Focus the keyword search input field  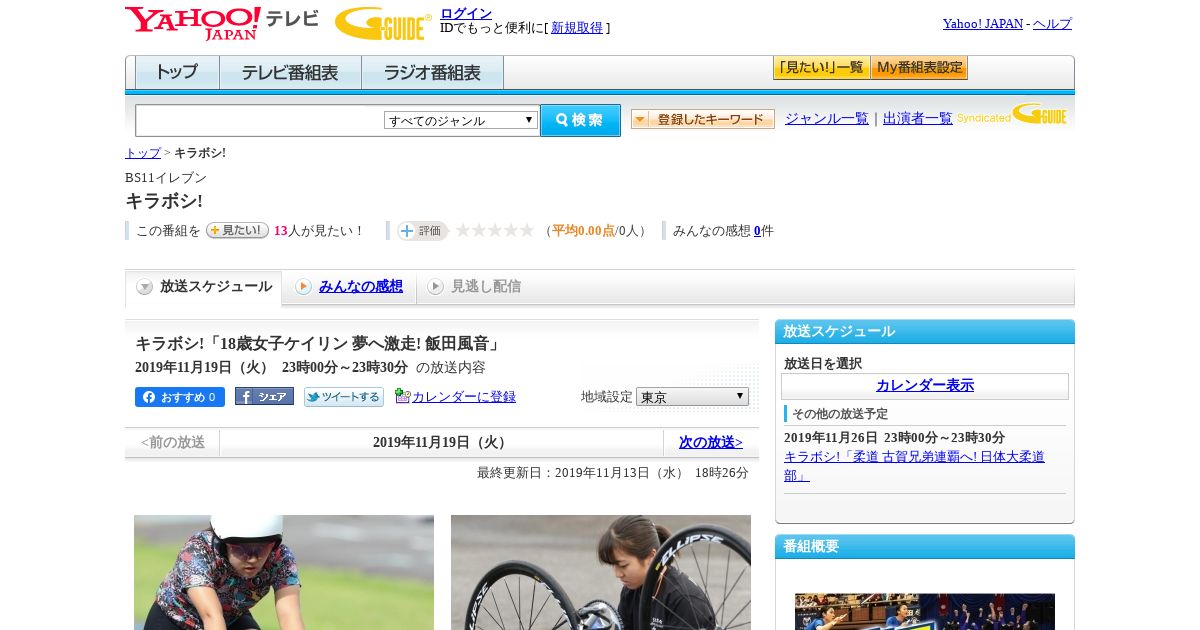tap(260, 120)
